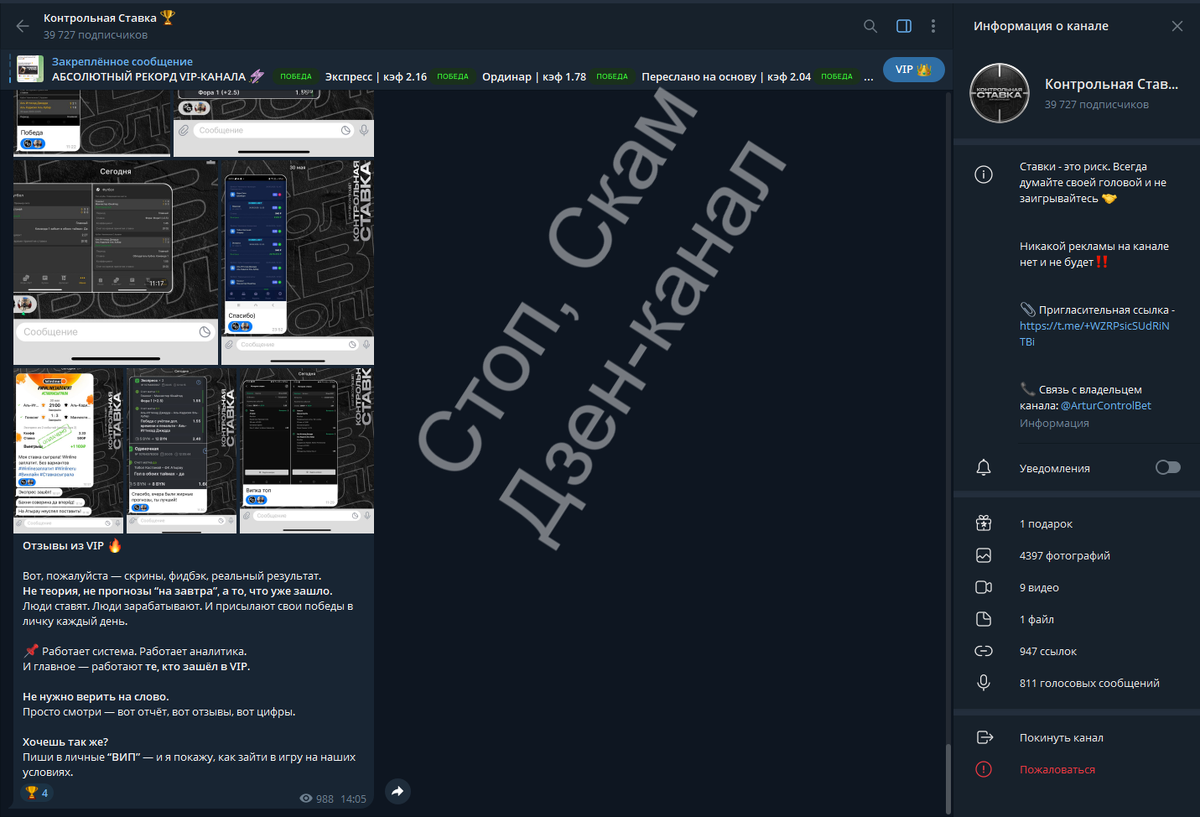Viewport: 1200px width, 817px height.
Task: Open the three-dot more options menu
Action: [934, 26]
